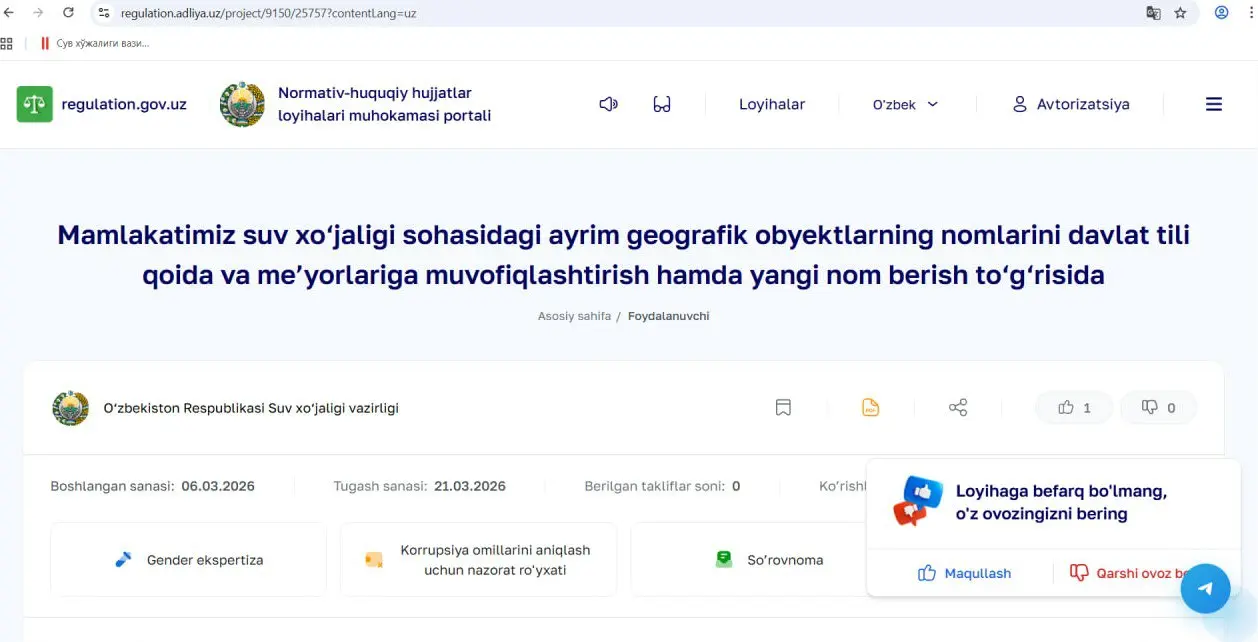Viewport: 1258px width, 642px height.
Task: Click the Google Translate icon in address bar
Action: click(x=1153, y=13)
